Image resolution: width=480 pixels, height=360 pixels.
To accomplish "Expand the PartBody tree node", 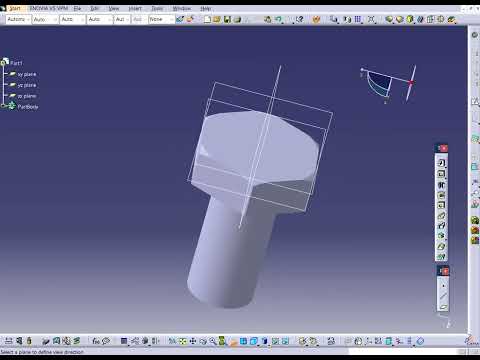I will [3, 106].
